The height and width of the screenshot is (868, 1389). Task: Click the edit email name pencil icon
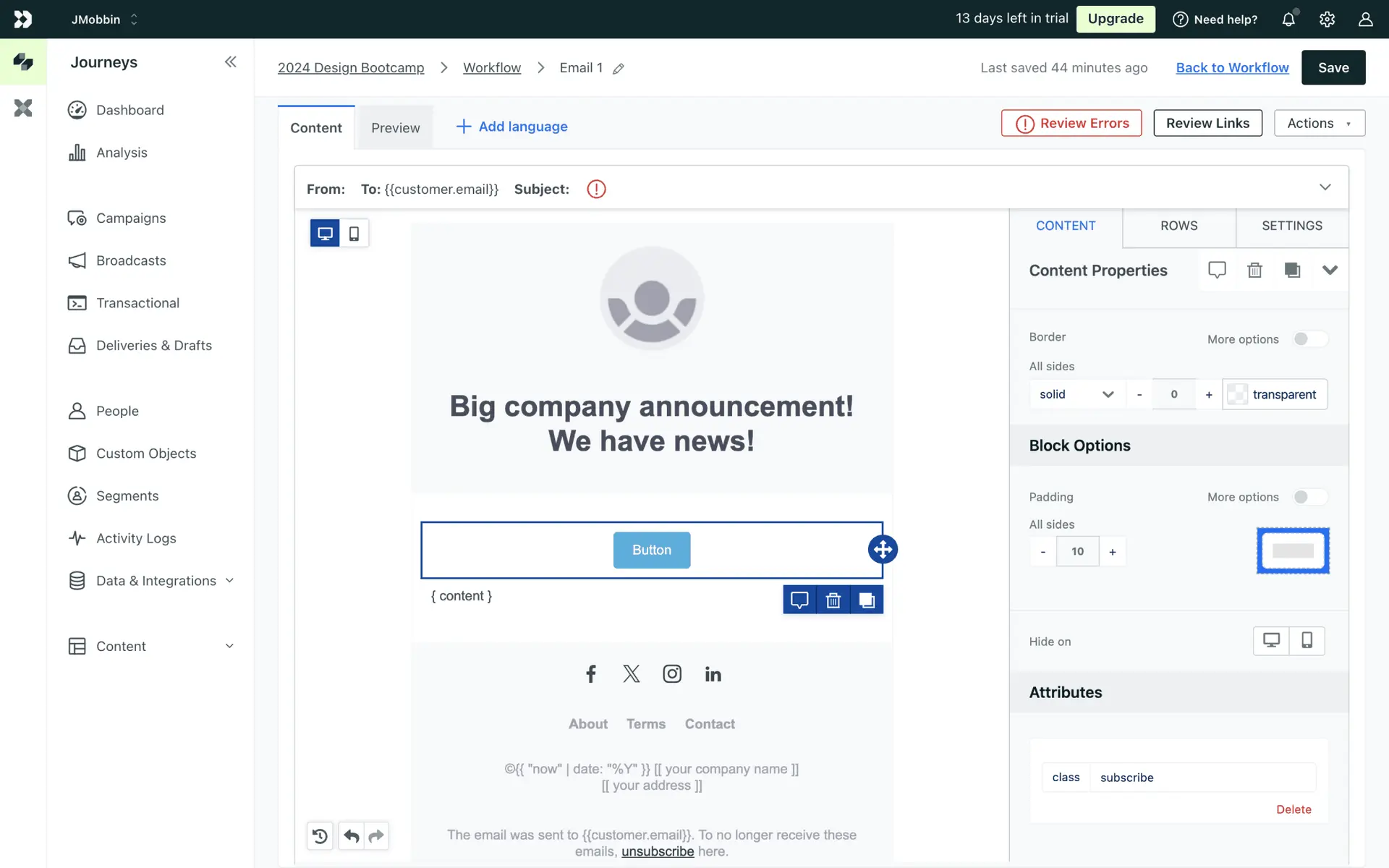[x=619, y=69]
